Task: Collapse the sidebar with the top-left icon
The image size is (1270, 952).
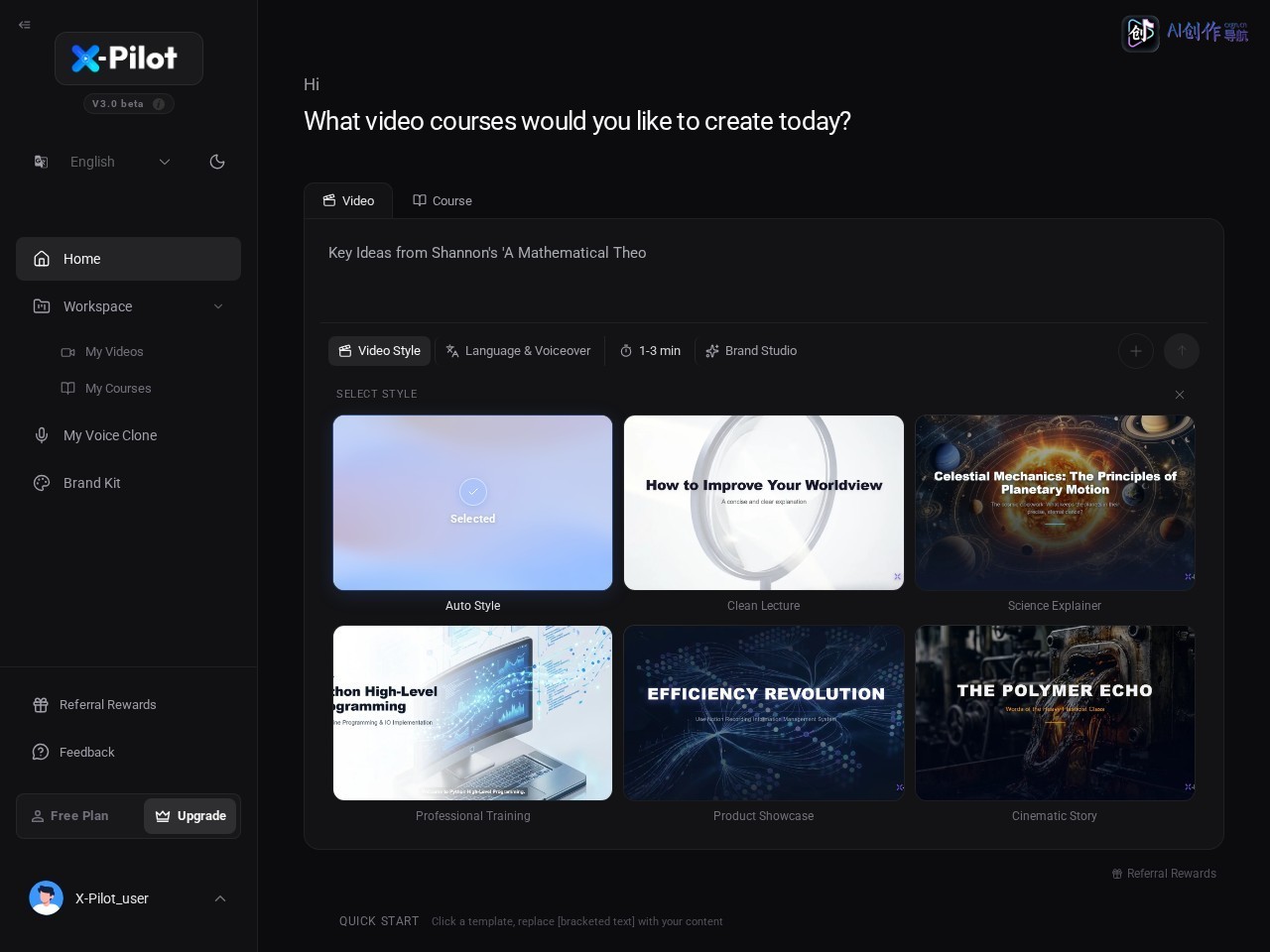Action: click(x=25, y=25)
